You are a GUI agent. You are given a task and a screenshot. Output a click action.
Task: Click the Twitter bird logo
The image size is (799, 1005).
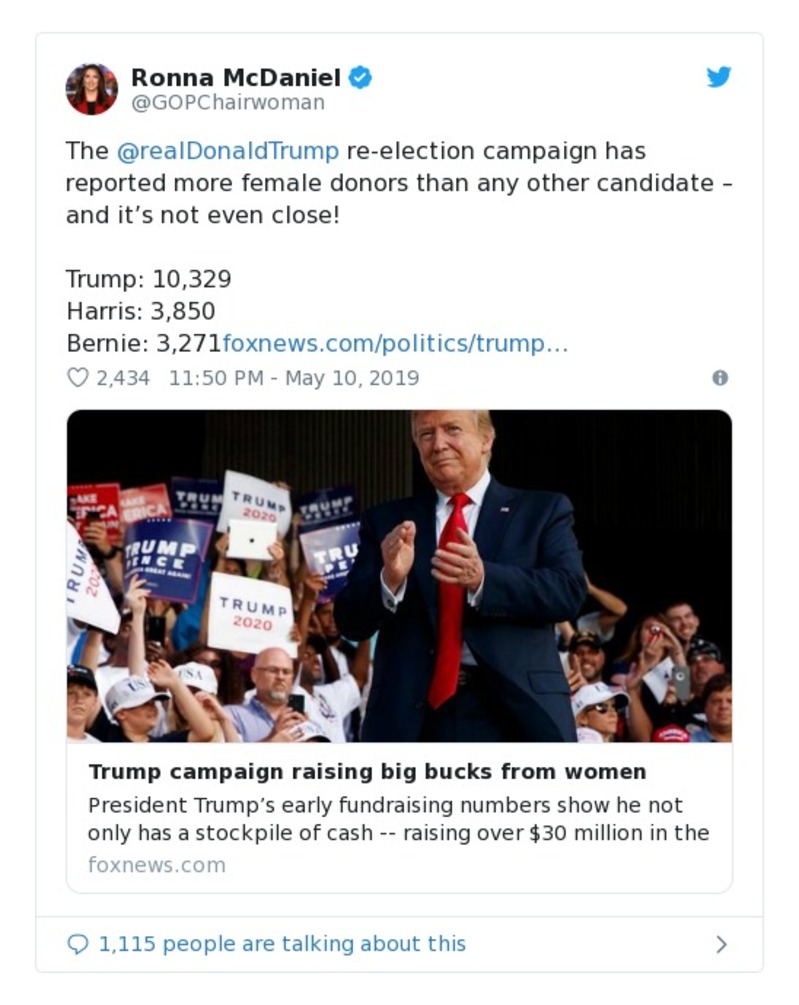click(718, 77)
